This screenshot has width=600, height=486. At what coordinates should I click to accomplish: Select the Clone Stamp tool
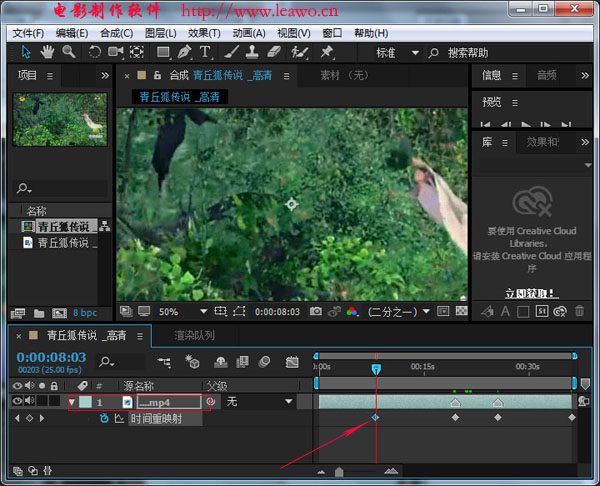[x=252, y=52]
